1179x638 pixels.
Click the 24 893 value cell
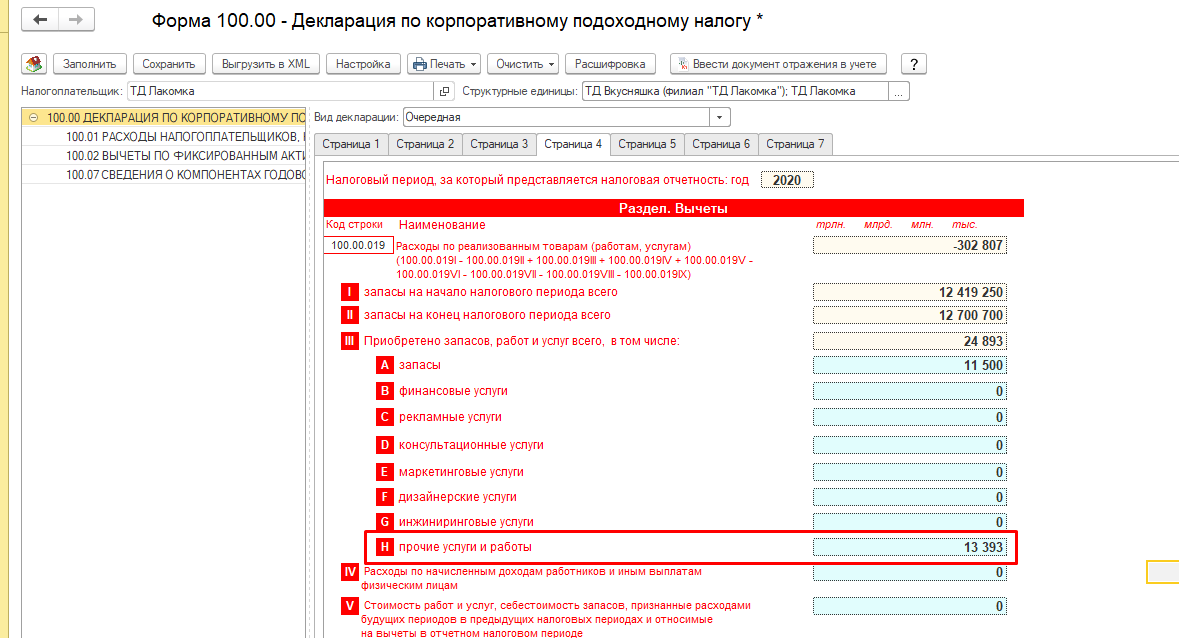click(910, 341)
